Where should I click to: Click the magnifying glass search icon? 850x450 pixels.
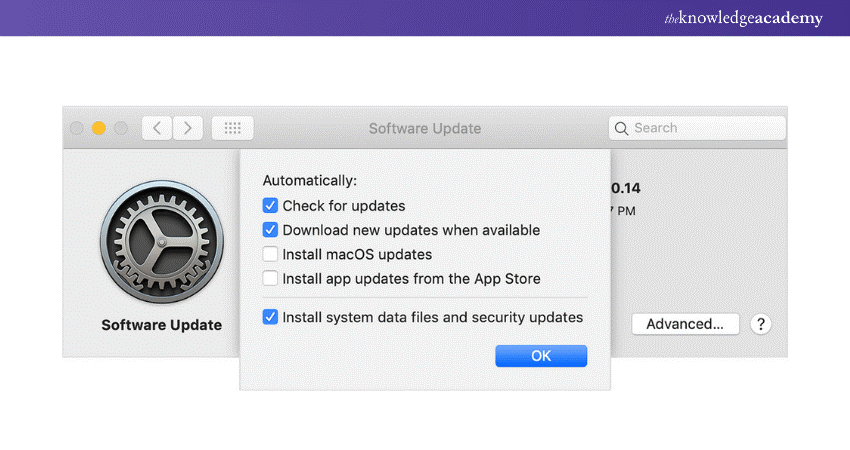click(x=622, y=128)
